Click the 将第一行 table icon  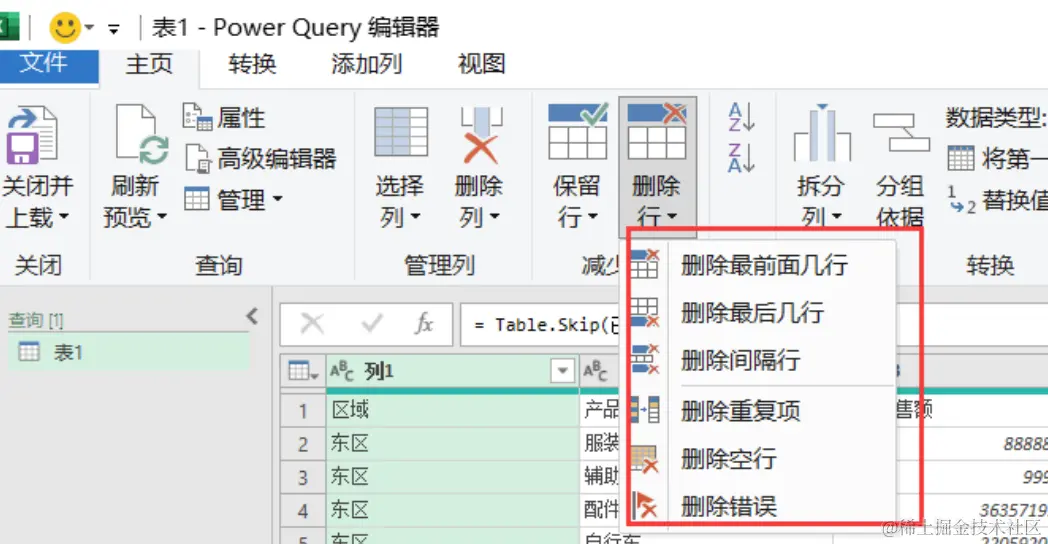coord(961,158)
